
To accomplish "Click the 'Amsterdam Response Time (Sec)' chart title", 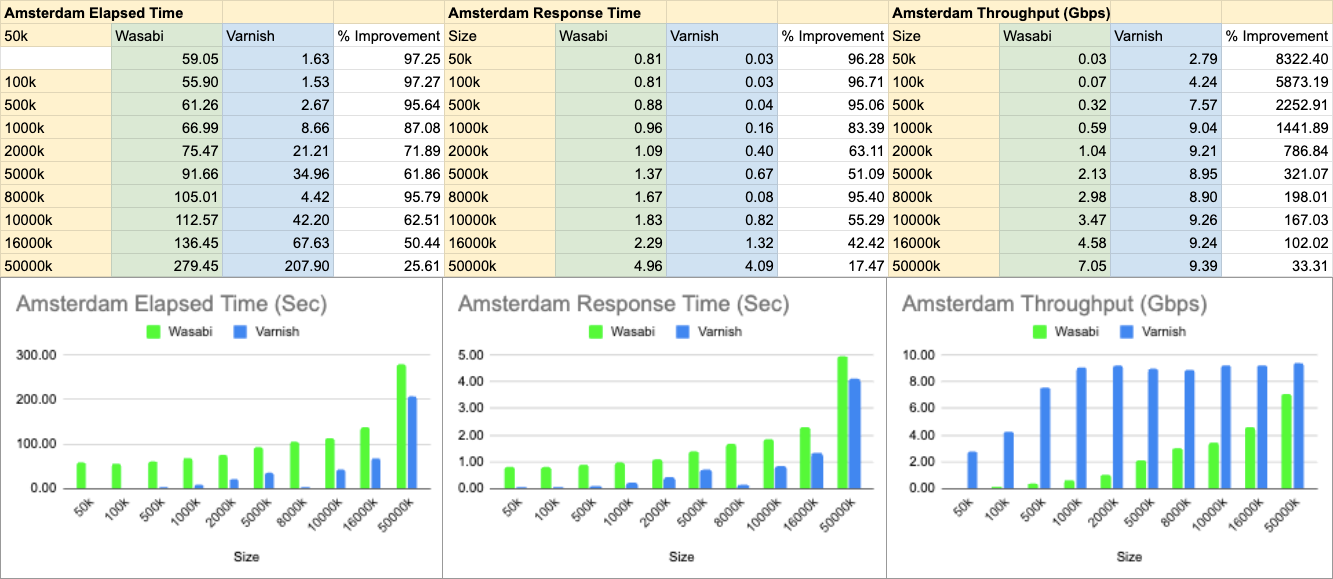I will [624, 305].
